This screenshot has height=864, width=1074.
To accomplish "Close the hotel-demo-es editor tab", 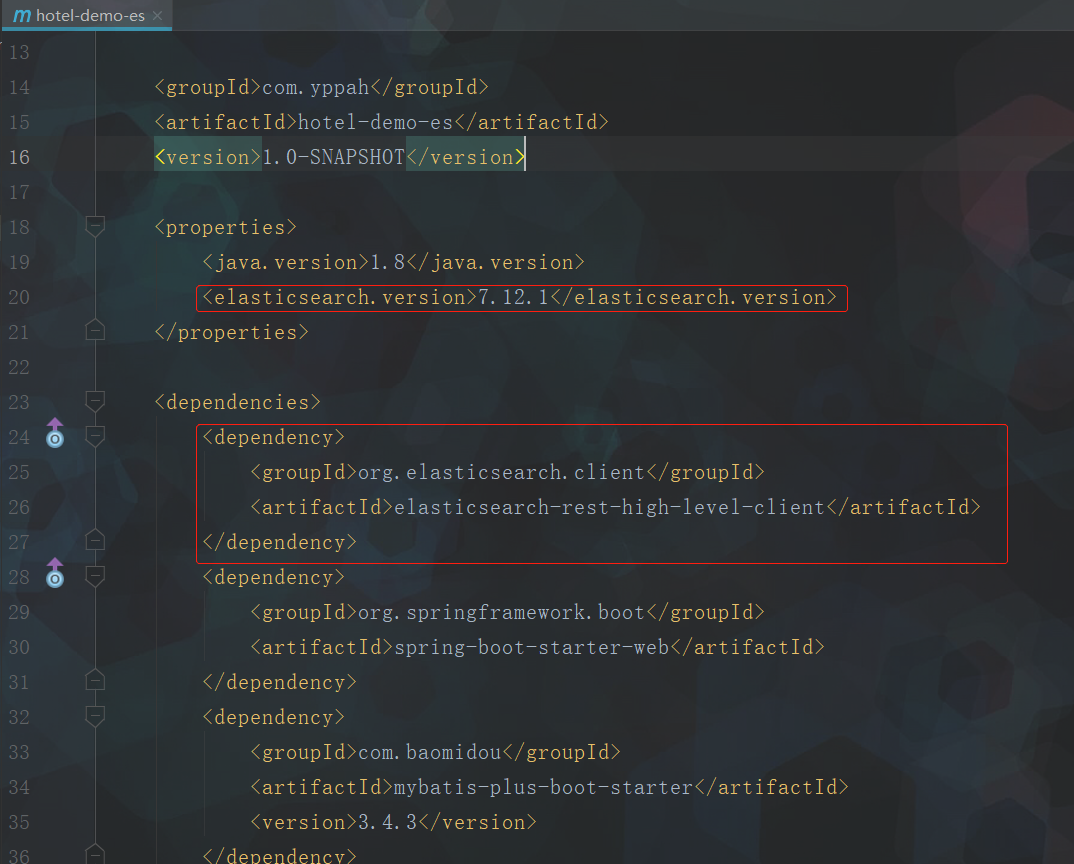I will coord(158,16).
